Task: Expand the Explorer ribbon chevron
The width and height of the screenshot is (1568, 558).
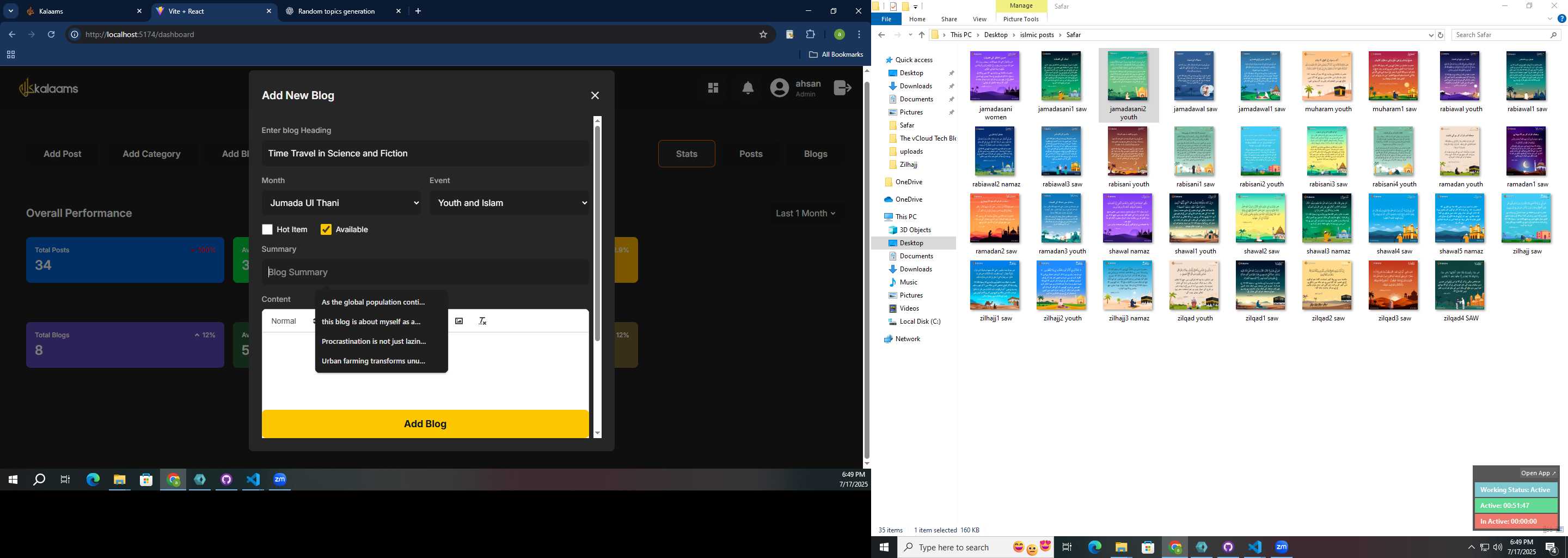Action: click(1549, 19)
